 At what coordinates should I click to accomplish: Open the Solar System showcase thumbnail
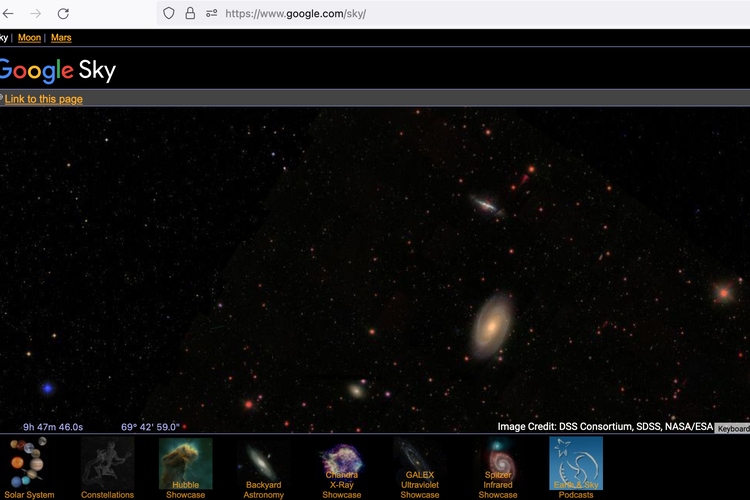[27, 463]
